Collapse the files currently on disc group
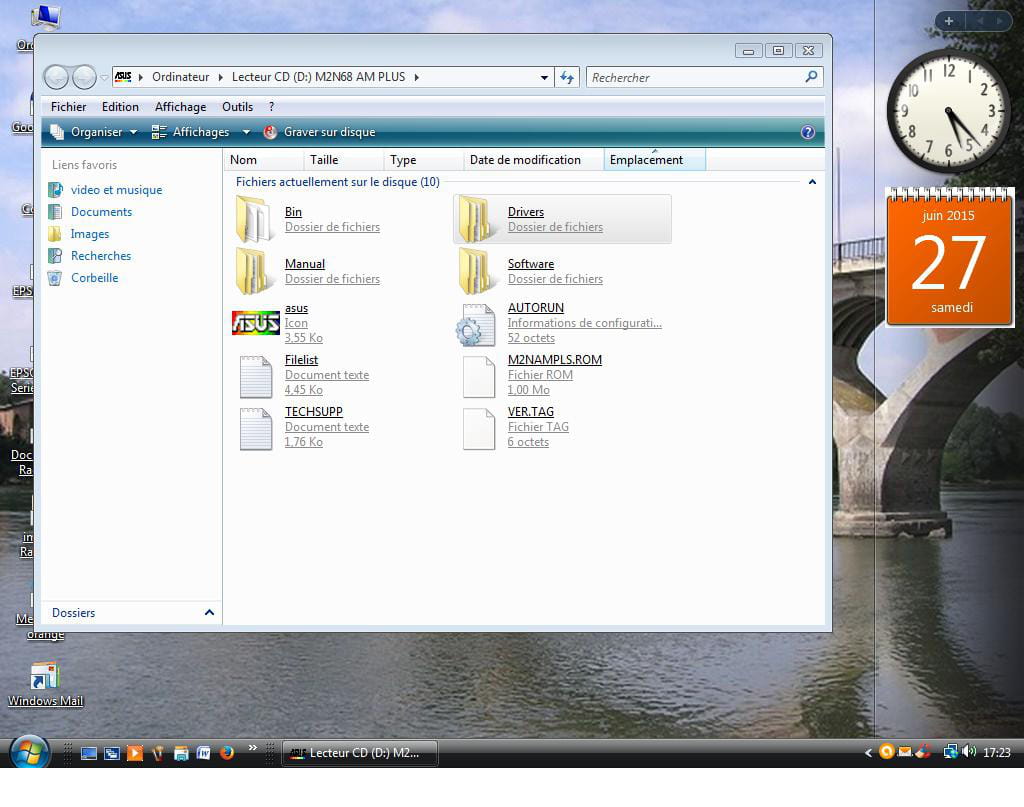 pos(812,182)
